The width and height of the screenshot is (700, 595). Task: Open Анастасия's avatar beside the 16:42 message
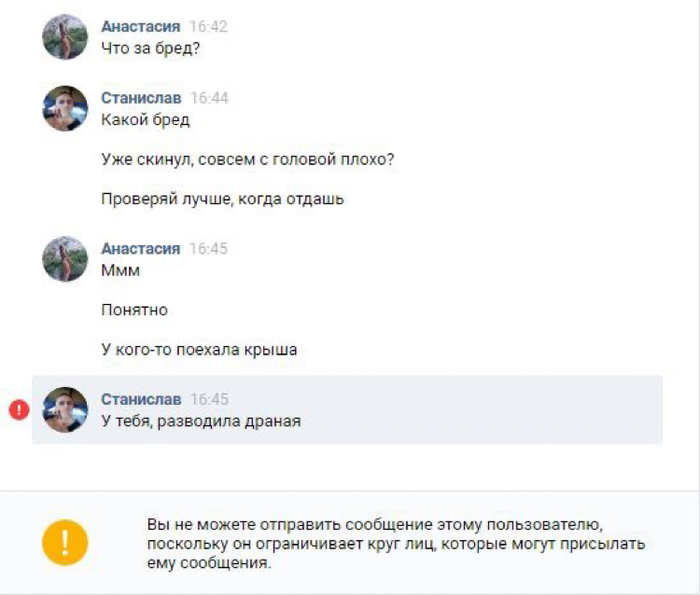(65, 37)
